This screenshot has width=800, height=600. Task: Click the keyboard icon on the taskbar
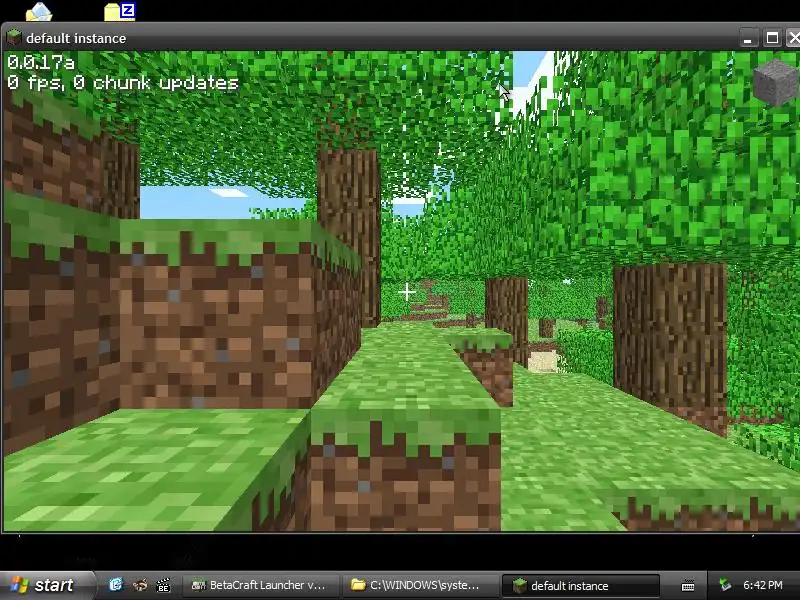coord(688,585)
